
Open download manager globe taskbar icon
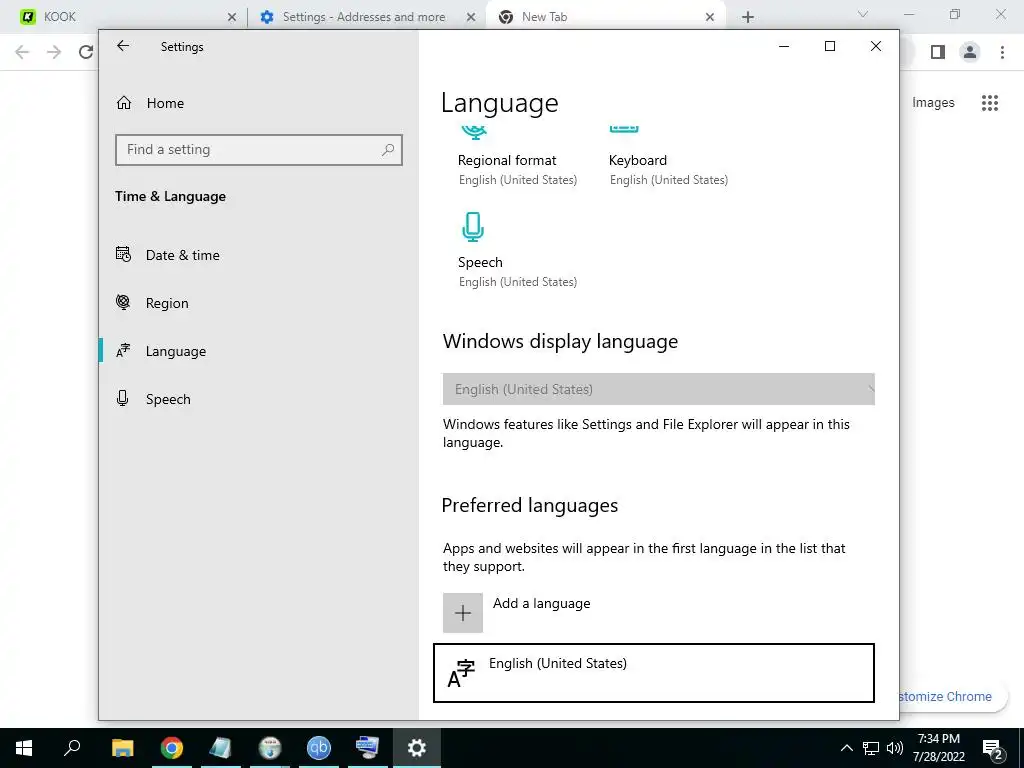pyautogui.click(x=270, y=748)
